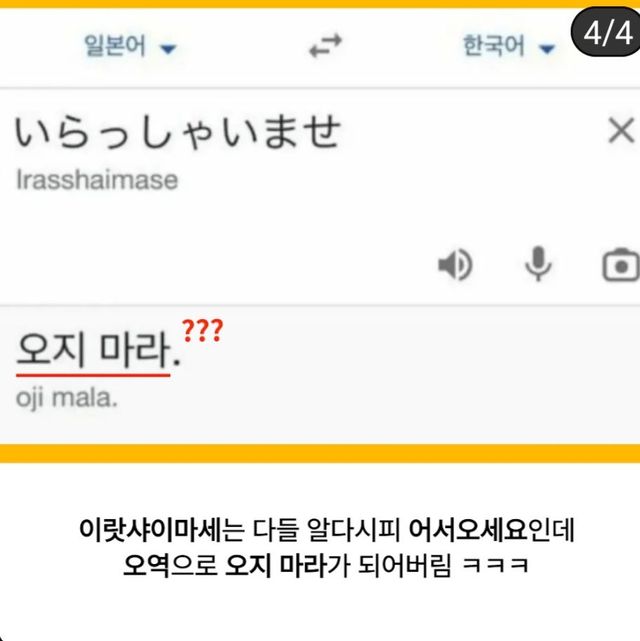Click the arrow next to 한국어
The height and width of the screenshot is (641, 640).
[x=547, y=49]
